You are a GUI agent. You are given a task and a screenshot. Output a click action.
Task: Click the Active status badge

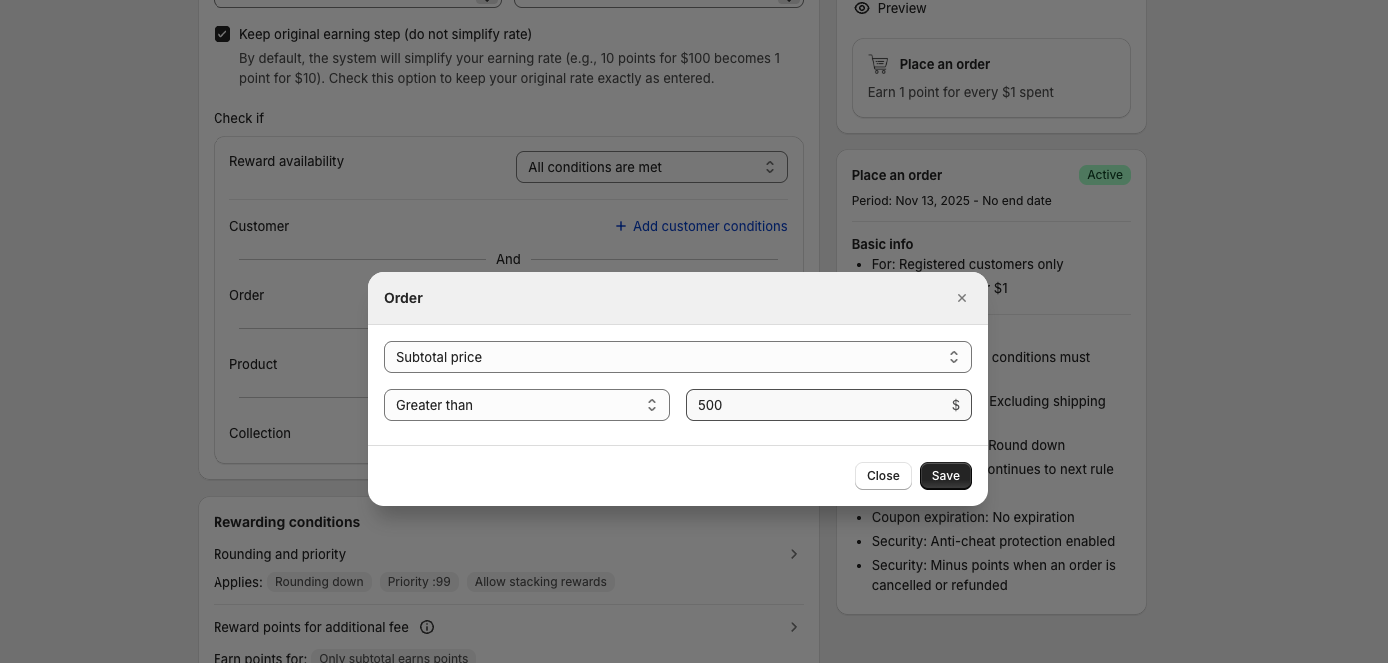1104,175
